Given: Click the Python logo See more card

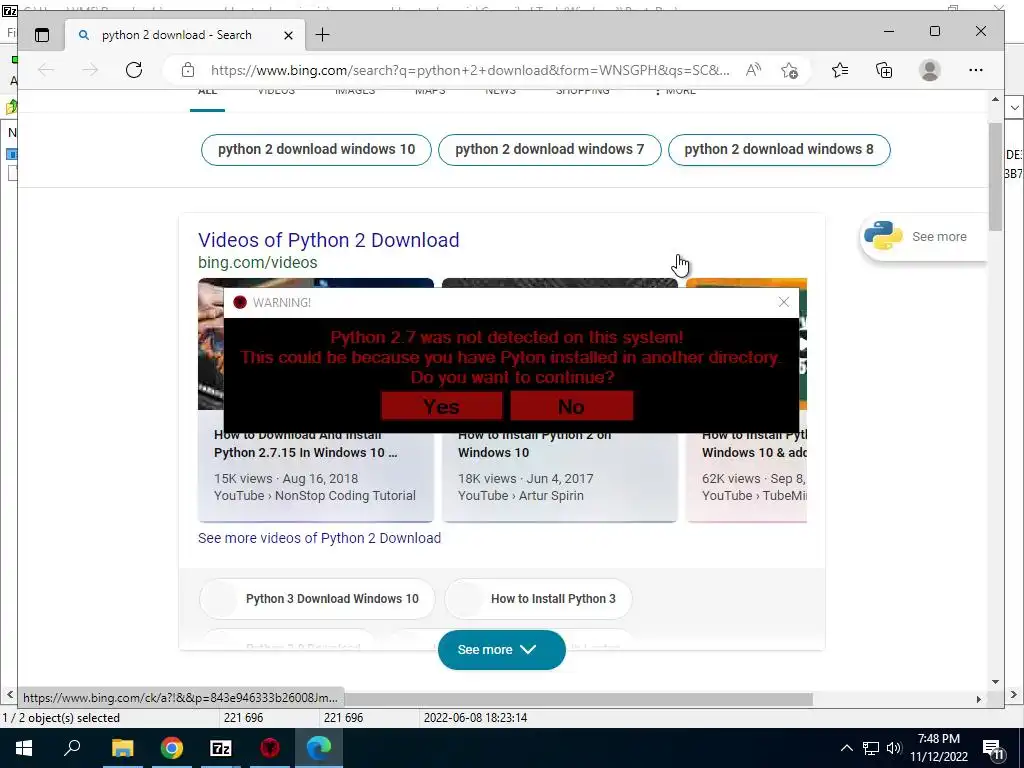Looking at the screenshot, I should tap(922, 236).
